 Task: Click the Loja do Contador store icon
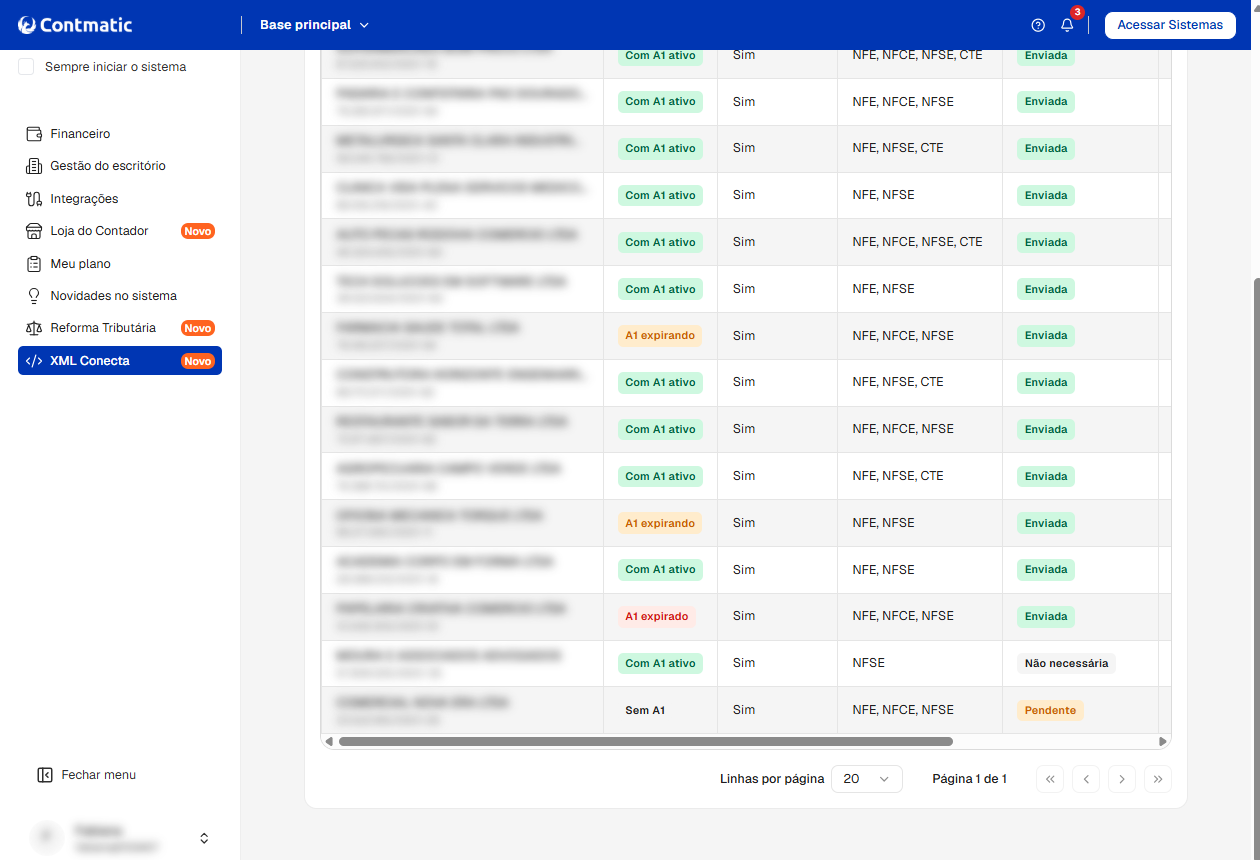[x=33, y=231]
